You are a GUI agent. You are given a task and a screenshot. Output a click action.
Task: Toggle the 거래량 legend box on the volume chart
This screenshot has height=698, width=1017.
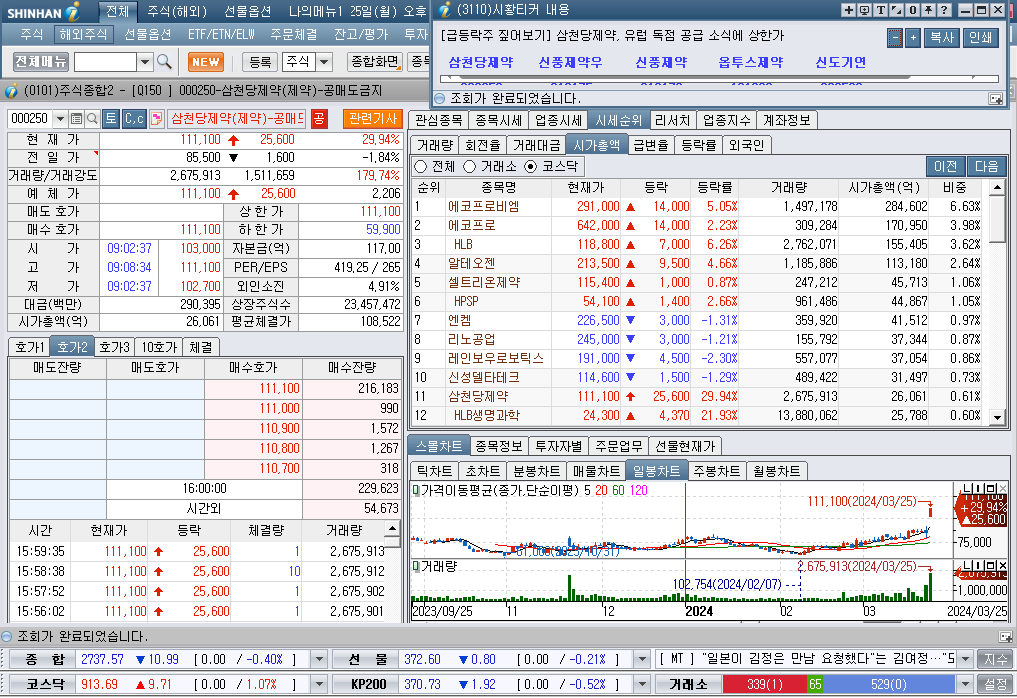pos(416,566)
